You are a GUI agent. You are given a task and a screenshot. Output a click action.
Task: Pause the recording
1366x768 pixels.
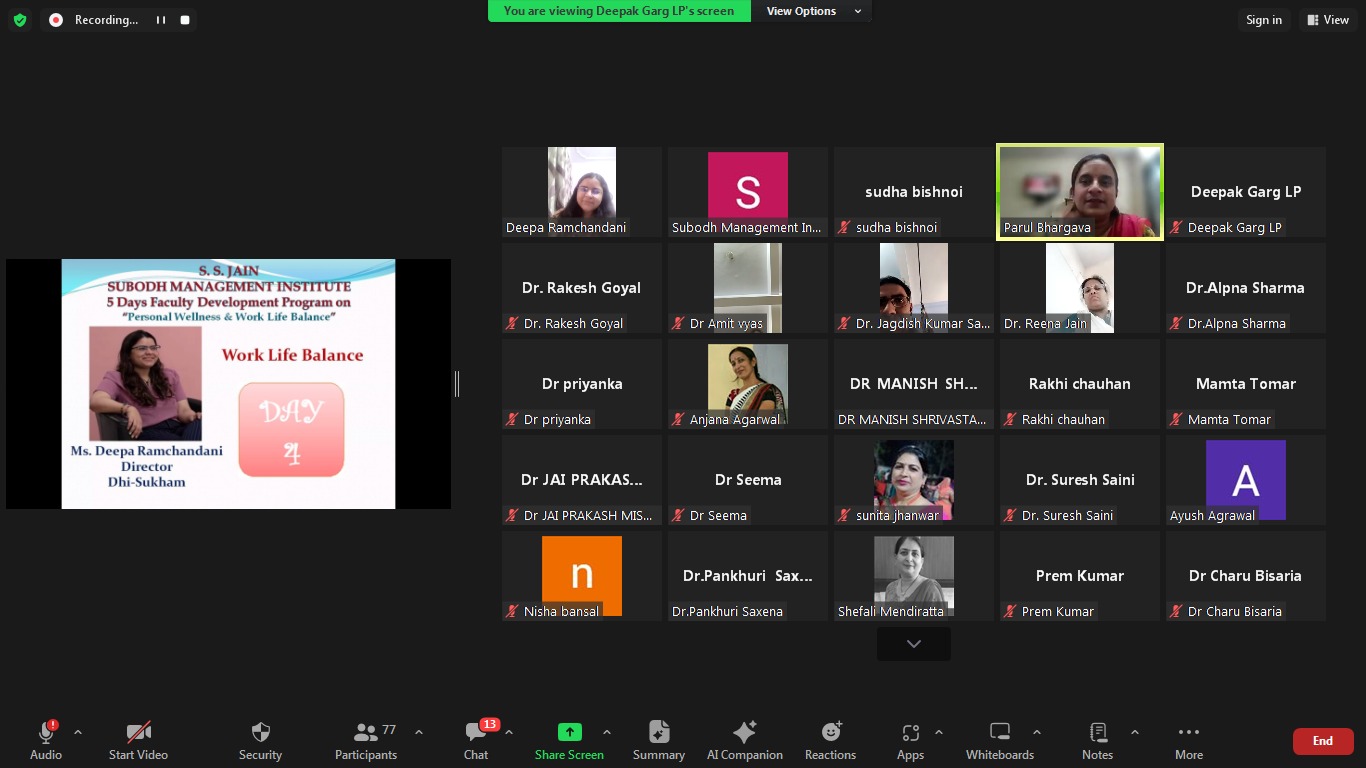click(161, 20)
